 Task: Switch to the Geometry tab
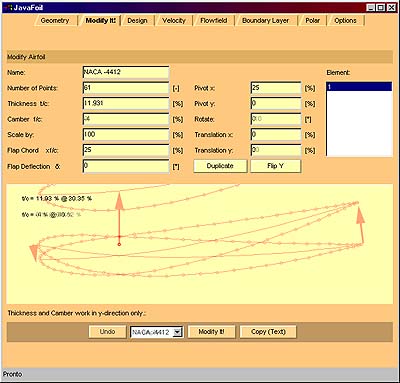point(55,20)
